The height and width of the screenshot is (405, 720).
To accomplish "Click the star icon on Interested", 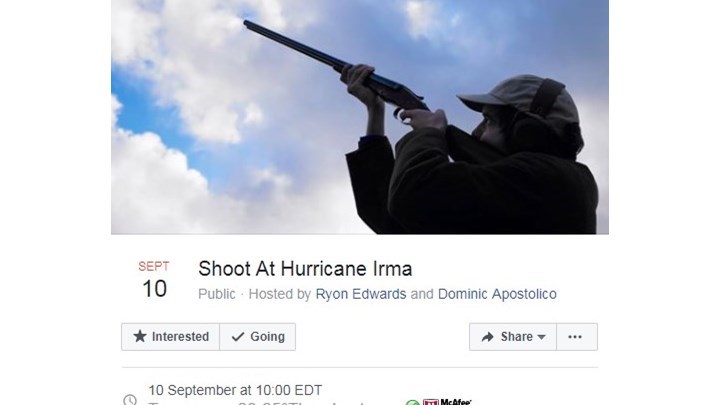I will coord(140,336).
